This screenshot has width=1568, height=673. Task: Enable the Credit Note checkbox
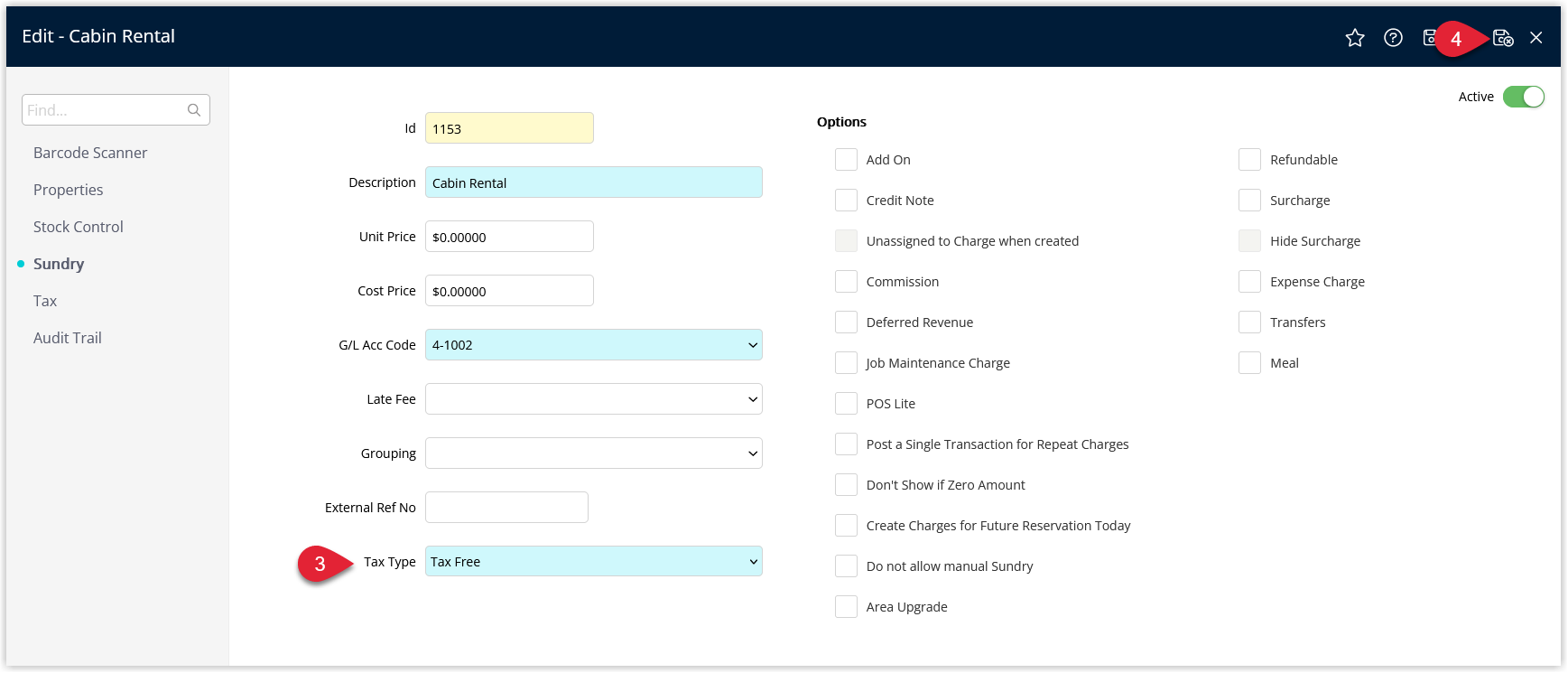coord(846,201)
